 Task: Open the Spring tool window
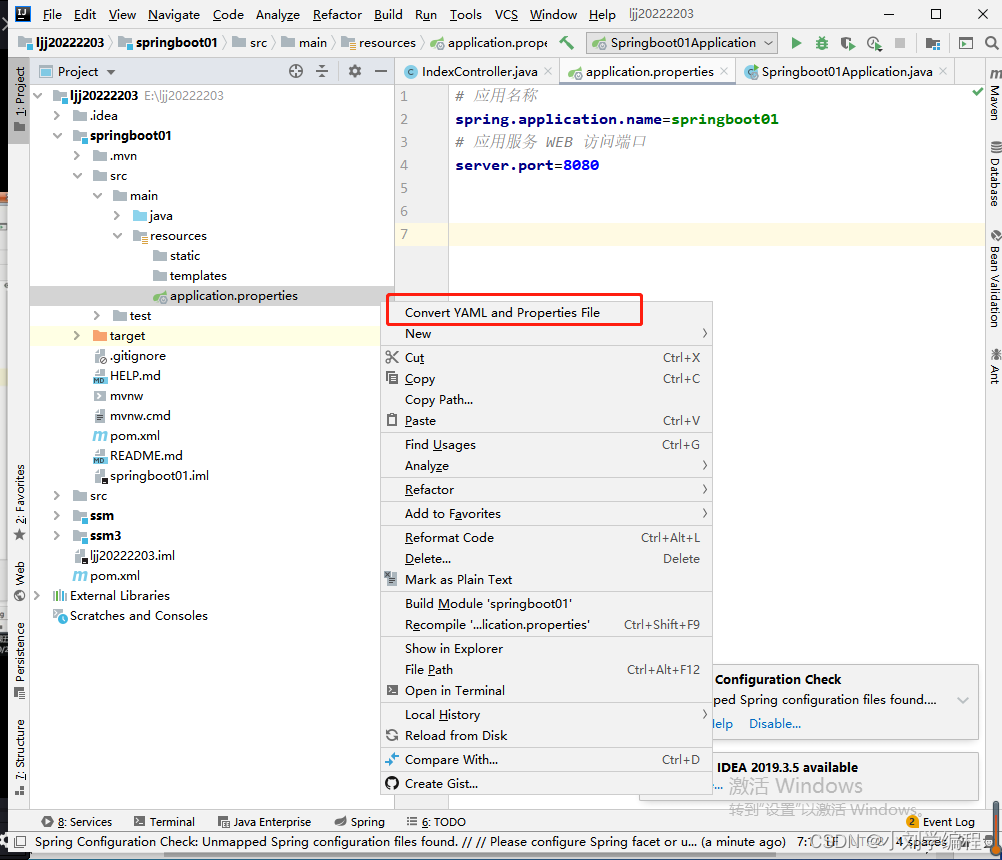359,822
